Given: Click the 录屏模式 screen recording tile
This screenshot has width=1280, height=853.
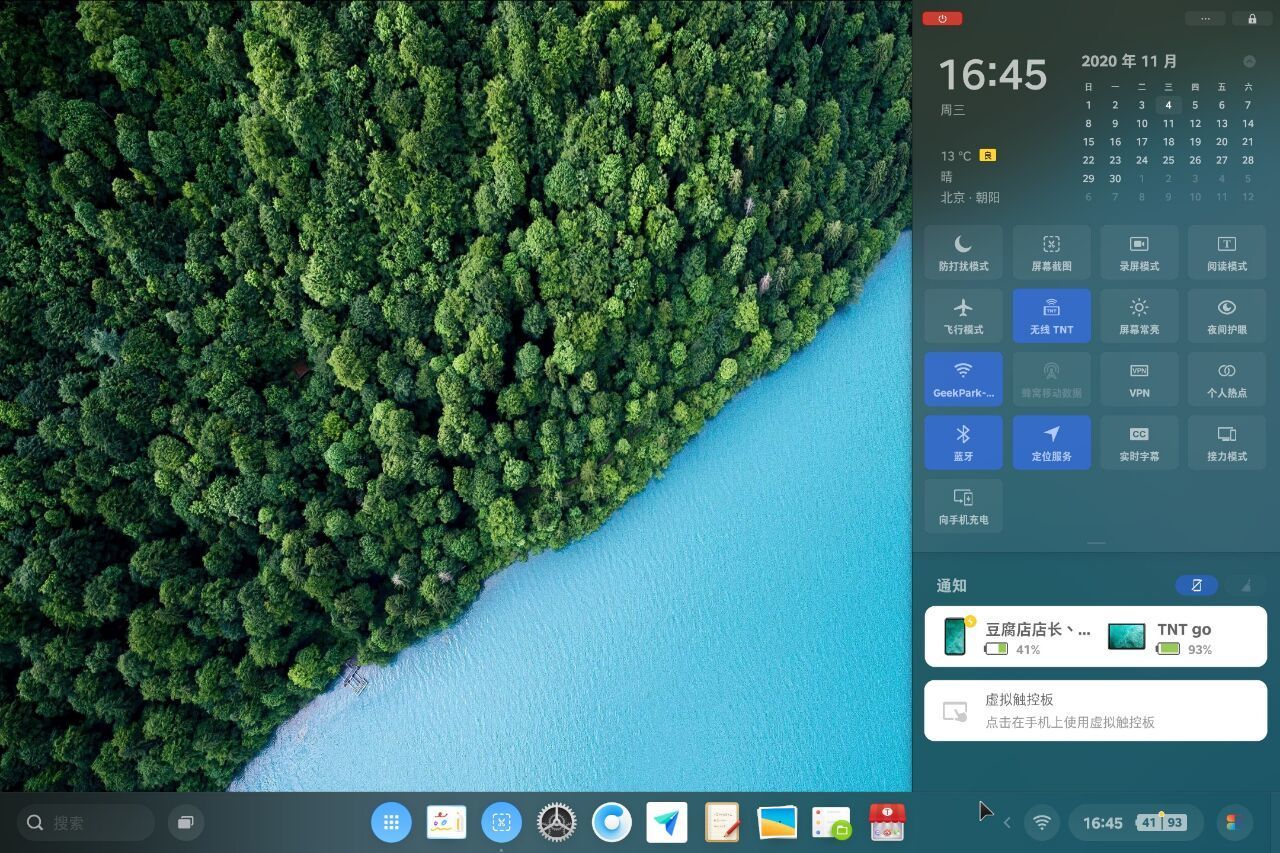Looking at the screenshot, I should [1139, 252].
